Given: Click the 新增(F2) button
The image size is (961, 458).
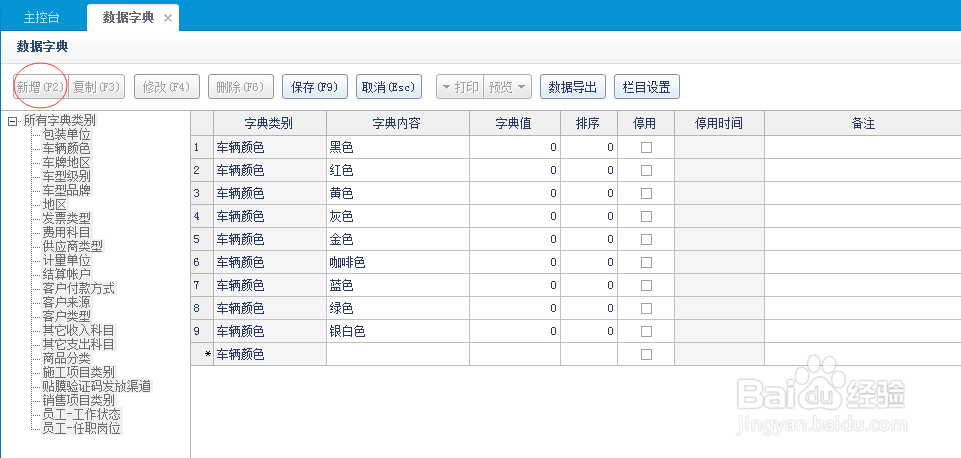Looking at the screenshot, I should tap(40, 87).
